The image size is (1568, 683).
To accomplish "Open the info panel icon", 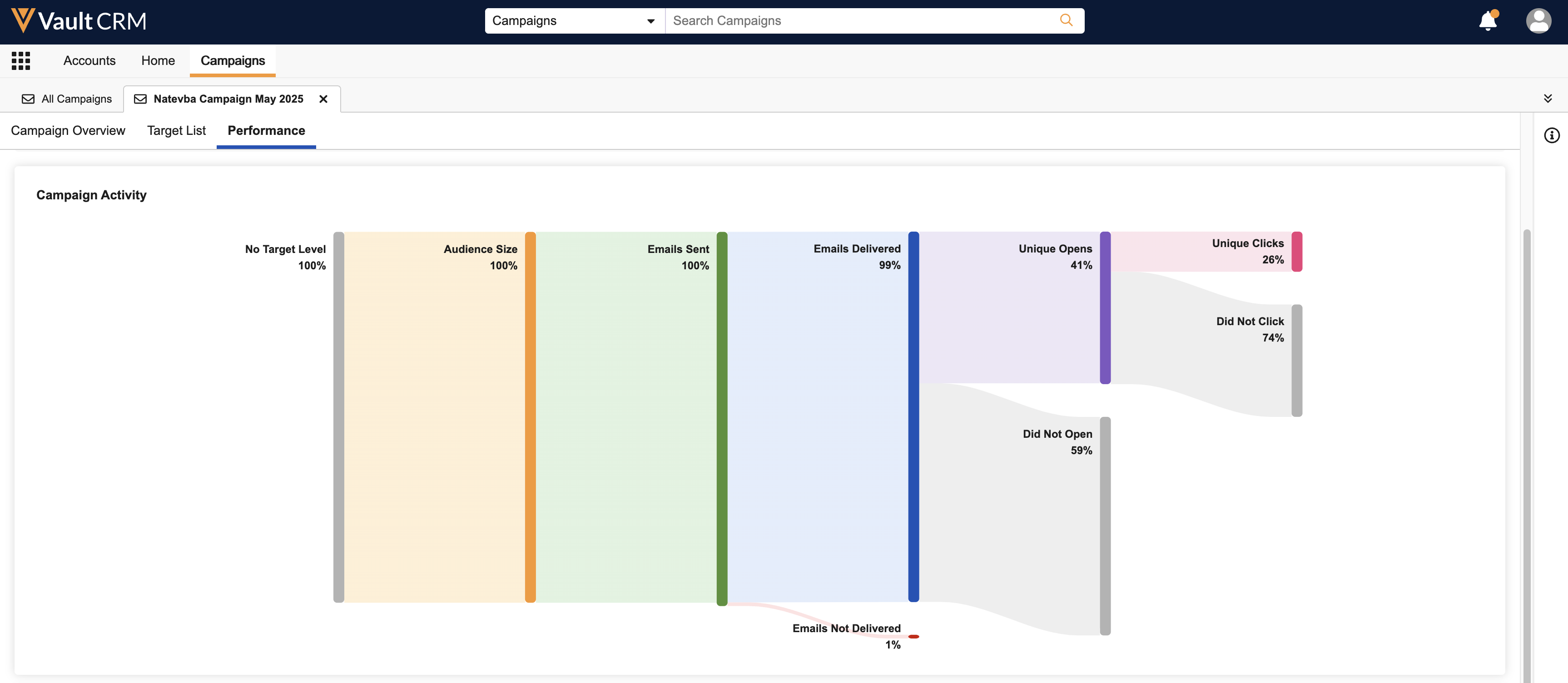I will 1552,135.
